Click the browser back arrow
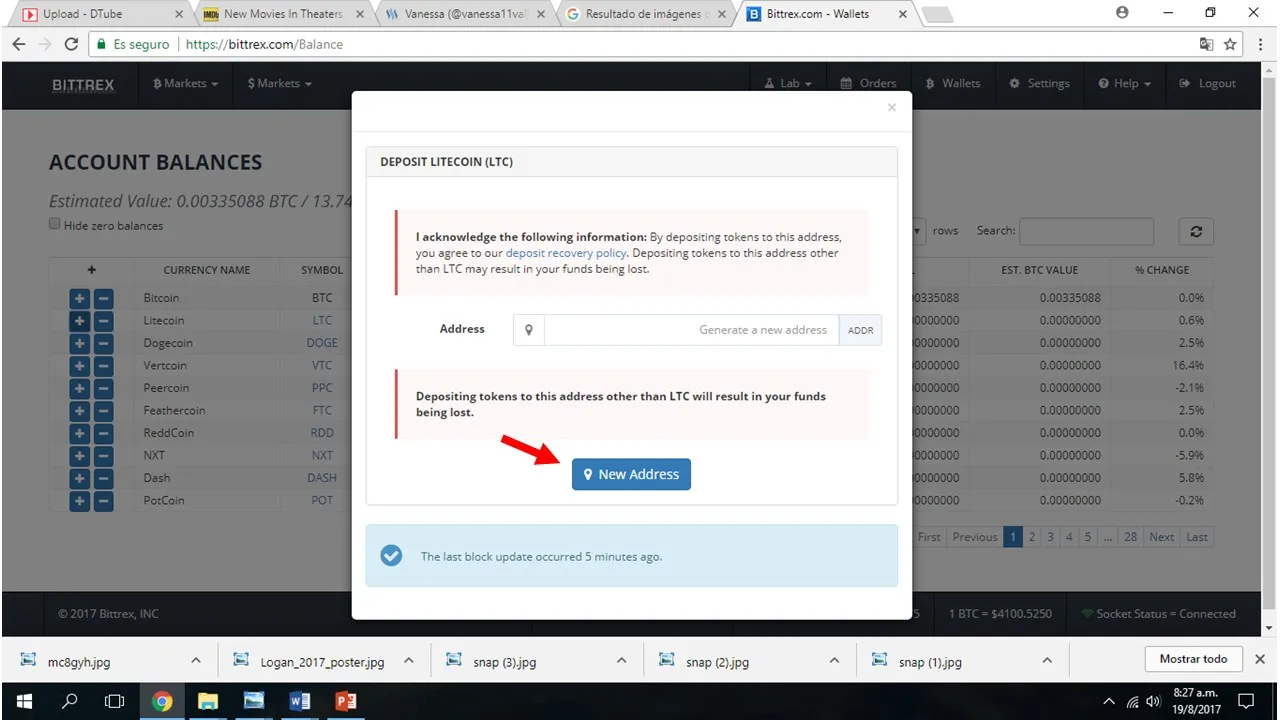The height and width of the screenshot is (720, 1280). (x=19, y=44)
